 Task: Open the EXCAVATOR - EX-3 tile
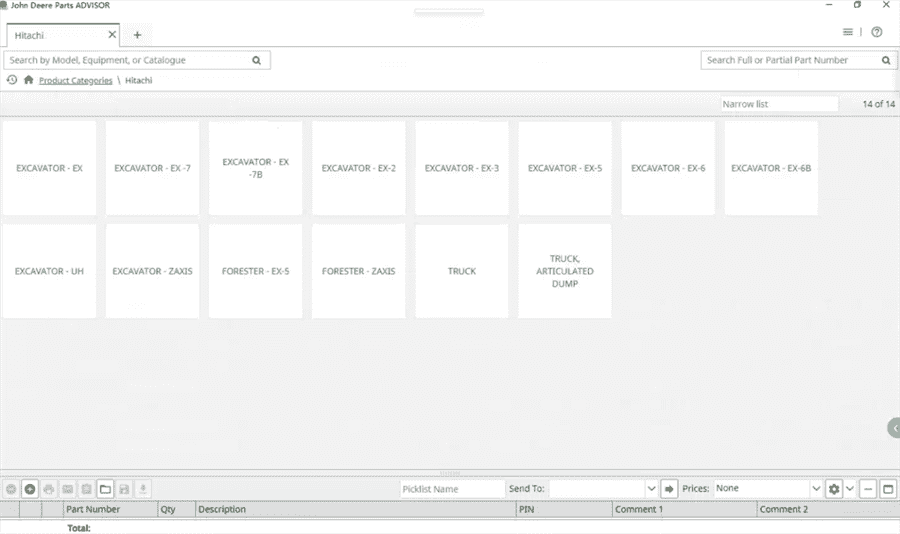(x=462, y=168)
